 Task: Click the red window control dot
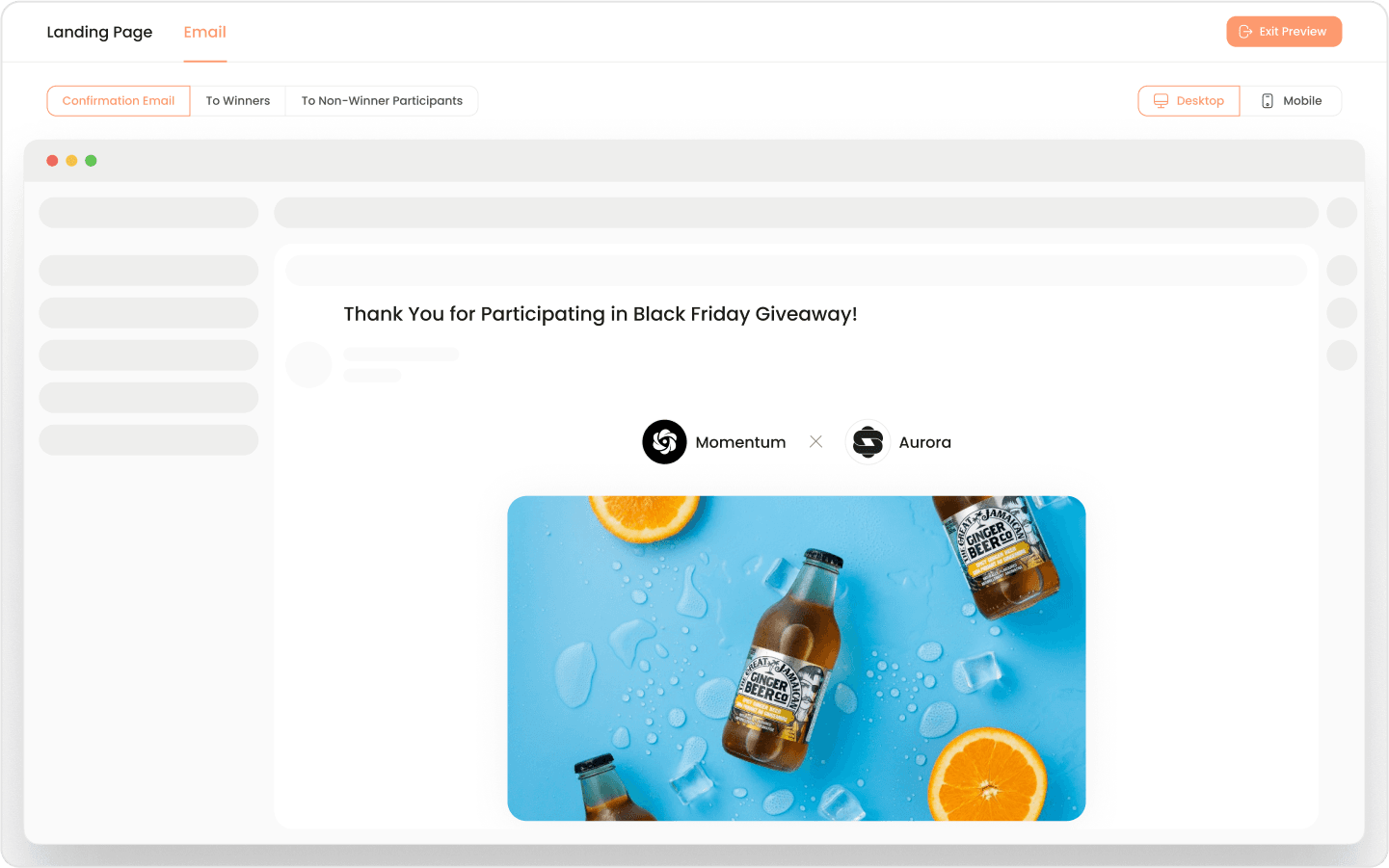(x=52, y=161)
